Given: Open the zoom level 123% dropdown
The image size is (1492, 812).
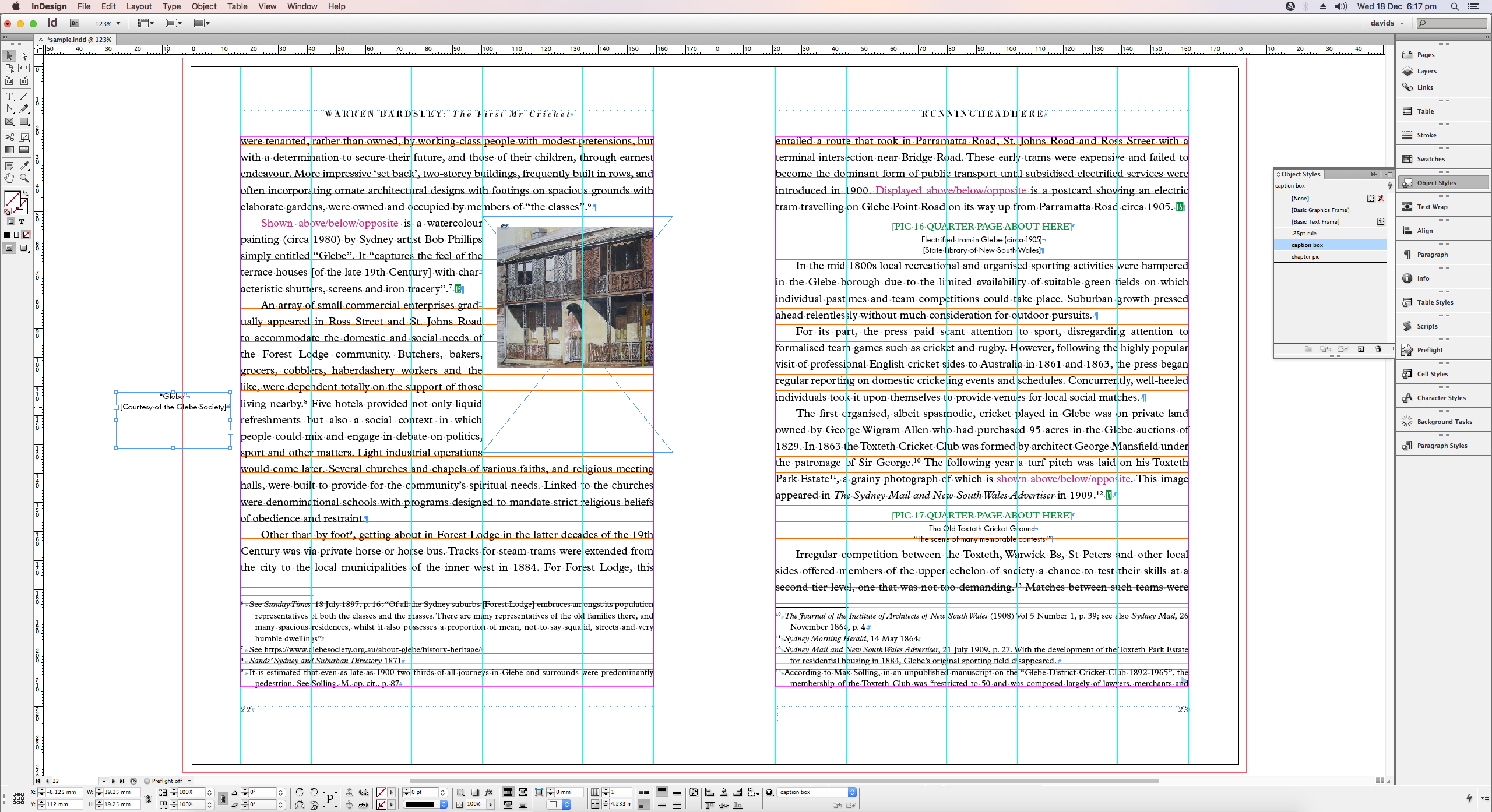Looking at the screenshot, I should point(118,24).
